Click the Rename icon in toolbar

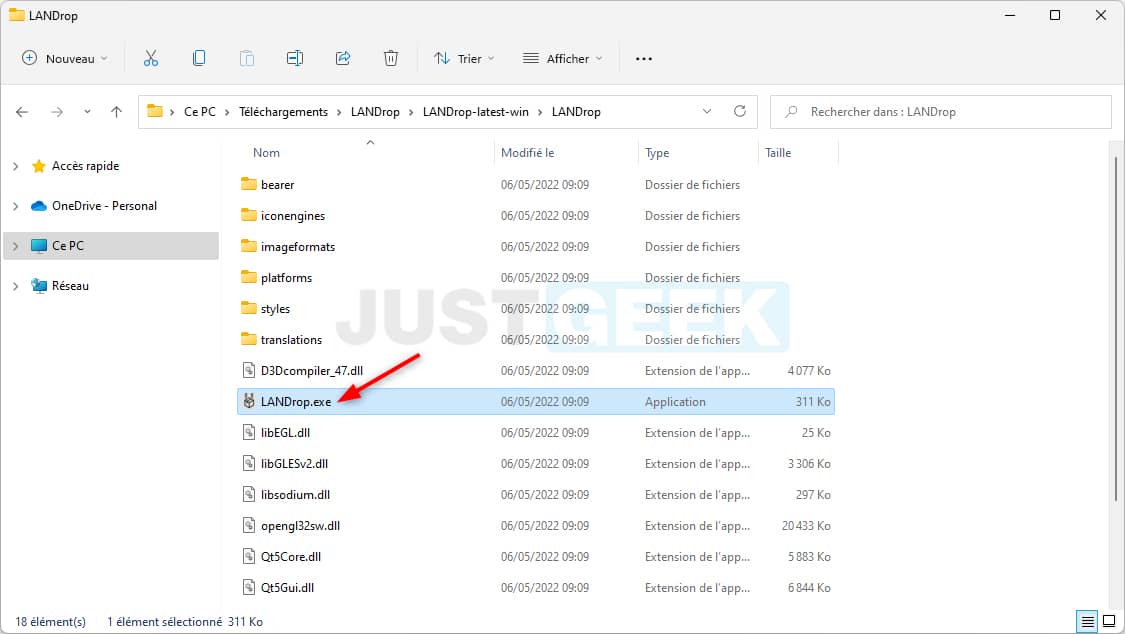click(x=295, y=59)
